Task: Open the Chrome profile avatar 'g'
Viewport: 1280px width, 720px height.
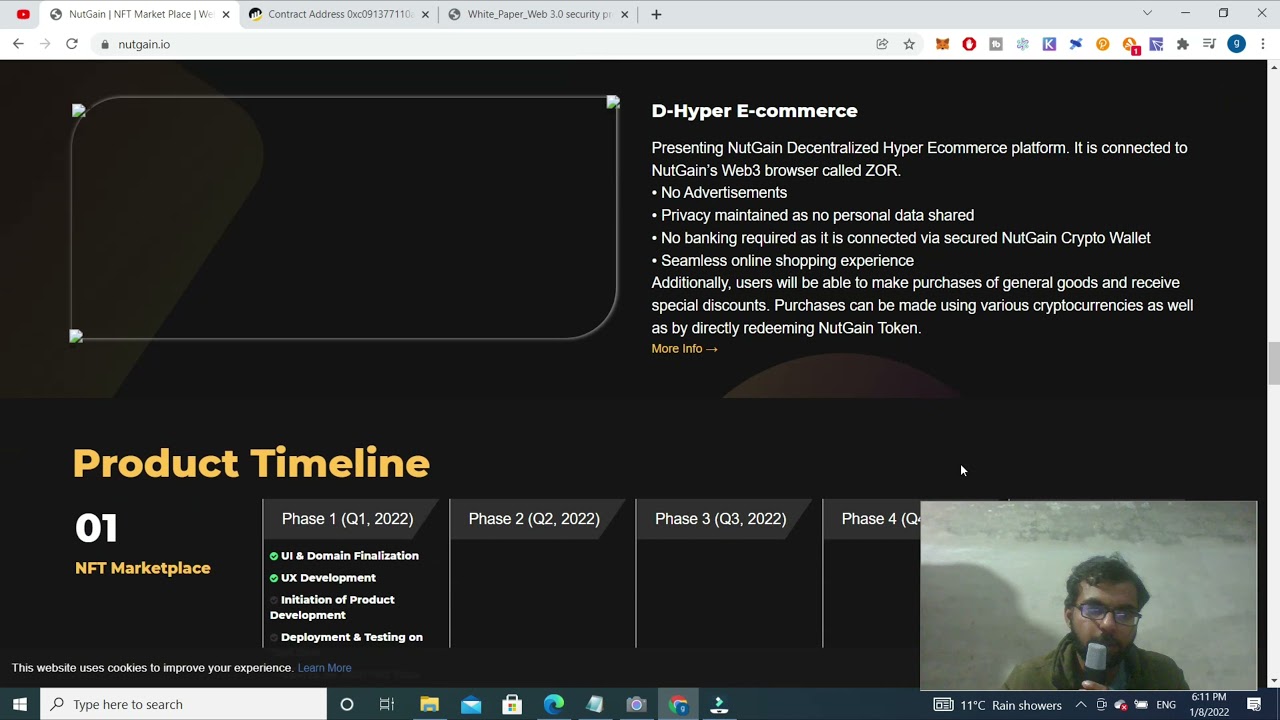Action: [1237, 44]
